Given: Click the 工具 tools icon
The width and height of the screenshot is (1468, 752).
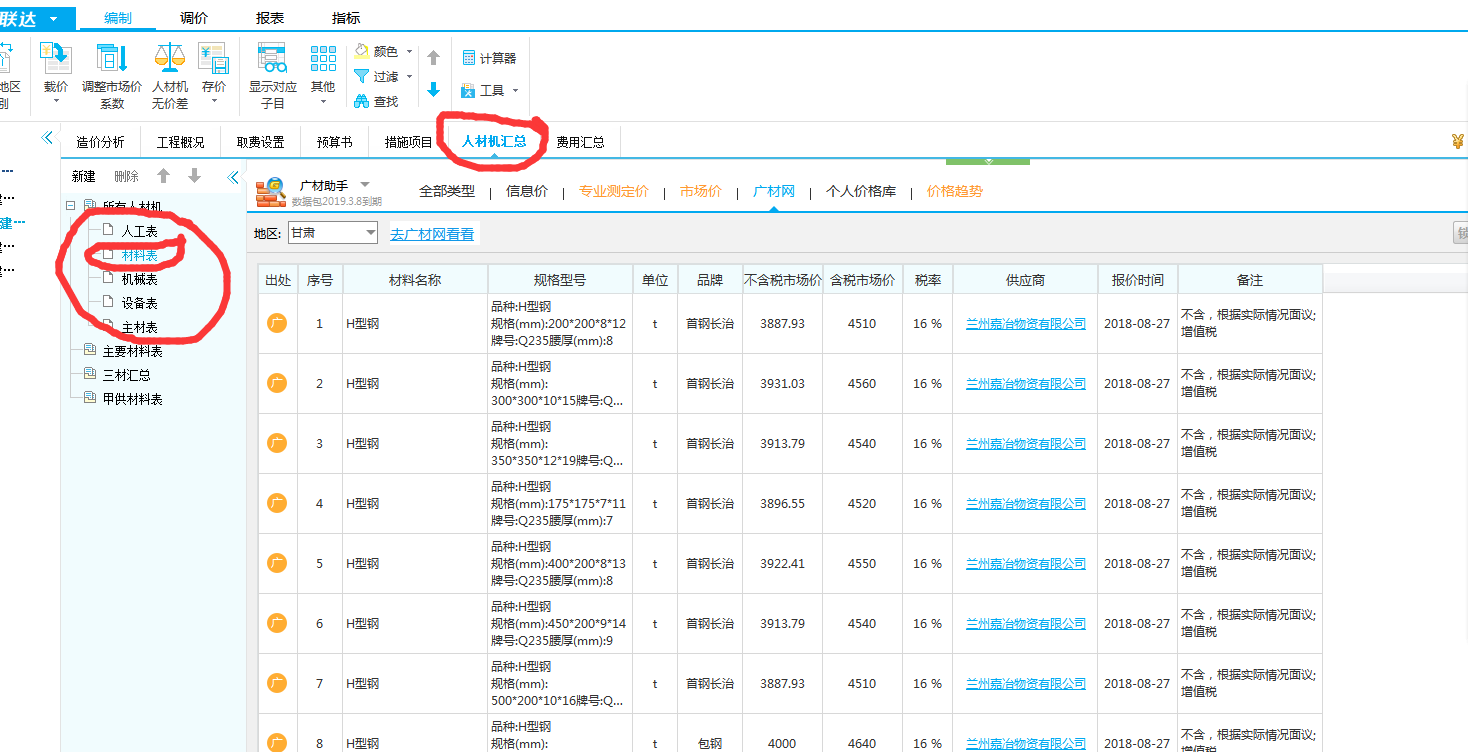Looking at the screenshot, I should (x=468, y=90).
